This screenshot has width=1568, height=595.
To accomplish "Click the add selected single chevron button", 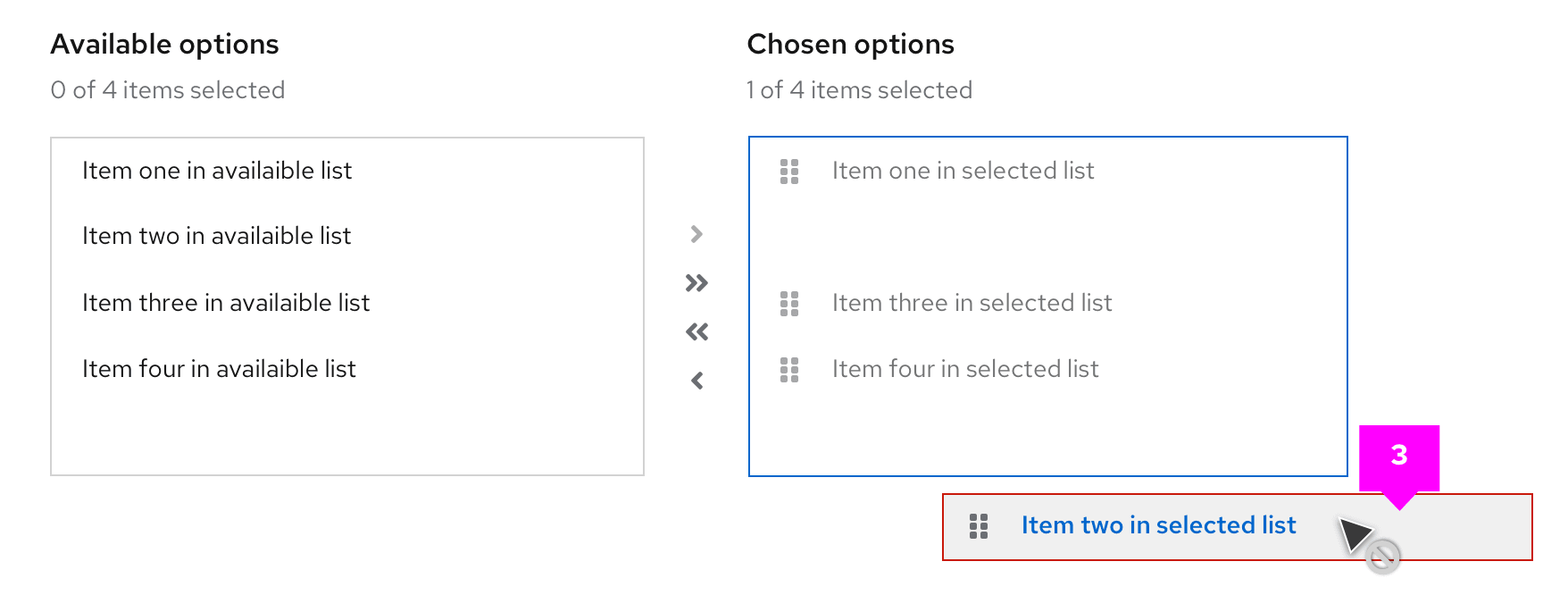I will [696, 234].
